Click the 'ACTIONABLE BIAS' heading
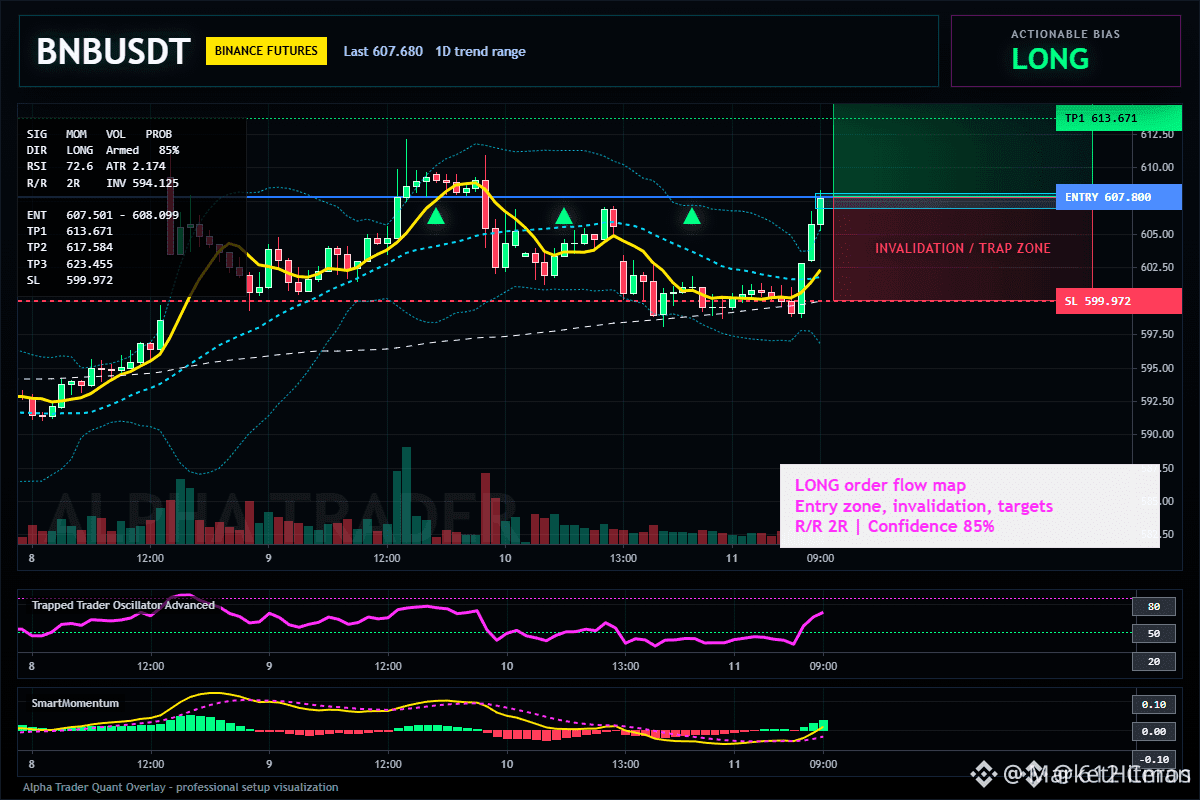Screen dimensions: 1200x800 coord(1065,34)
